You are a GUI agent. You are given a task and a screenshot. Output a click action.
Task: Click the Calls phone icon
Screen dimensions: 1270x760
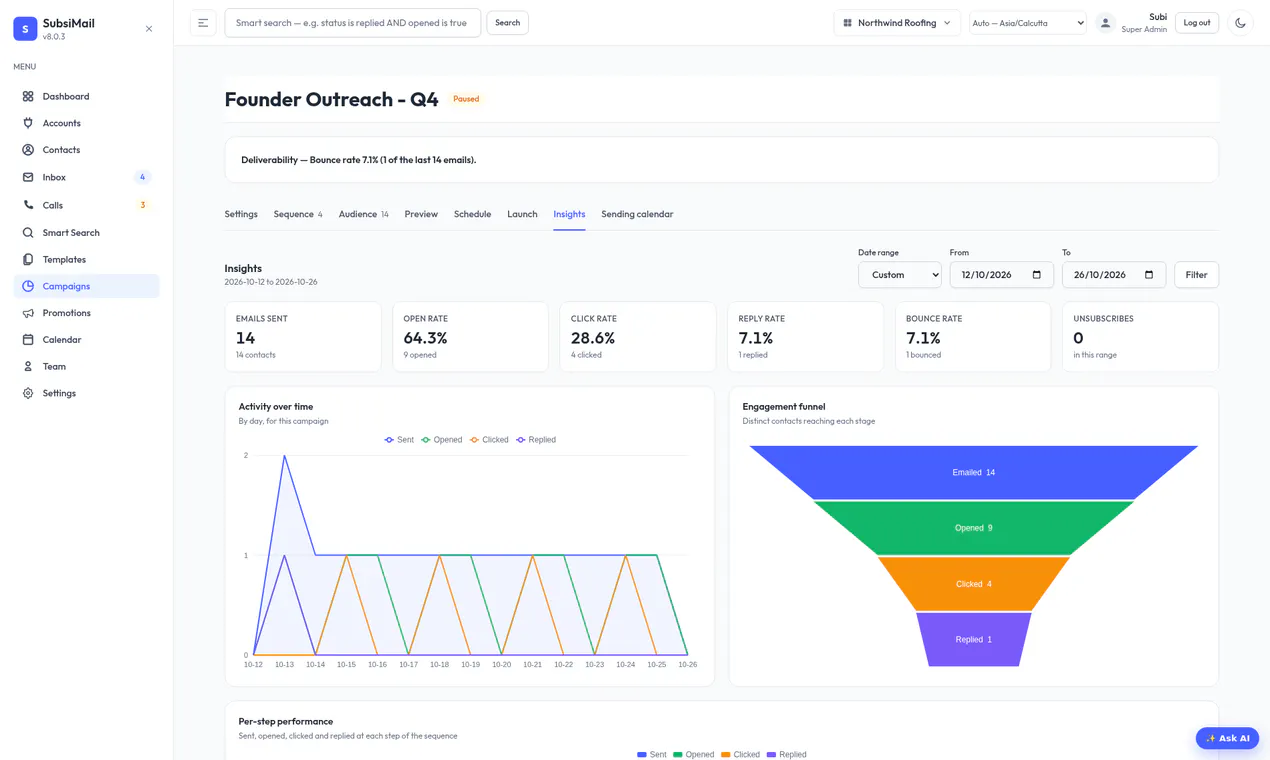pyautogui.click(x=28, y=205)
